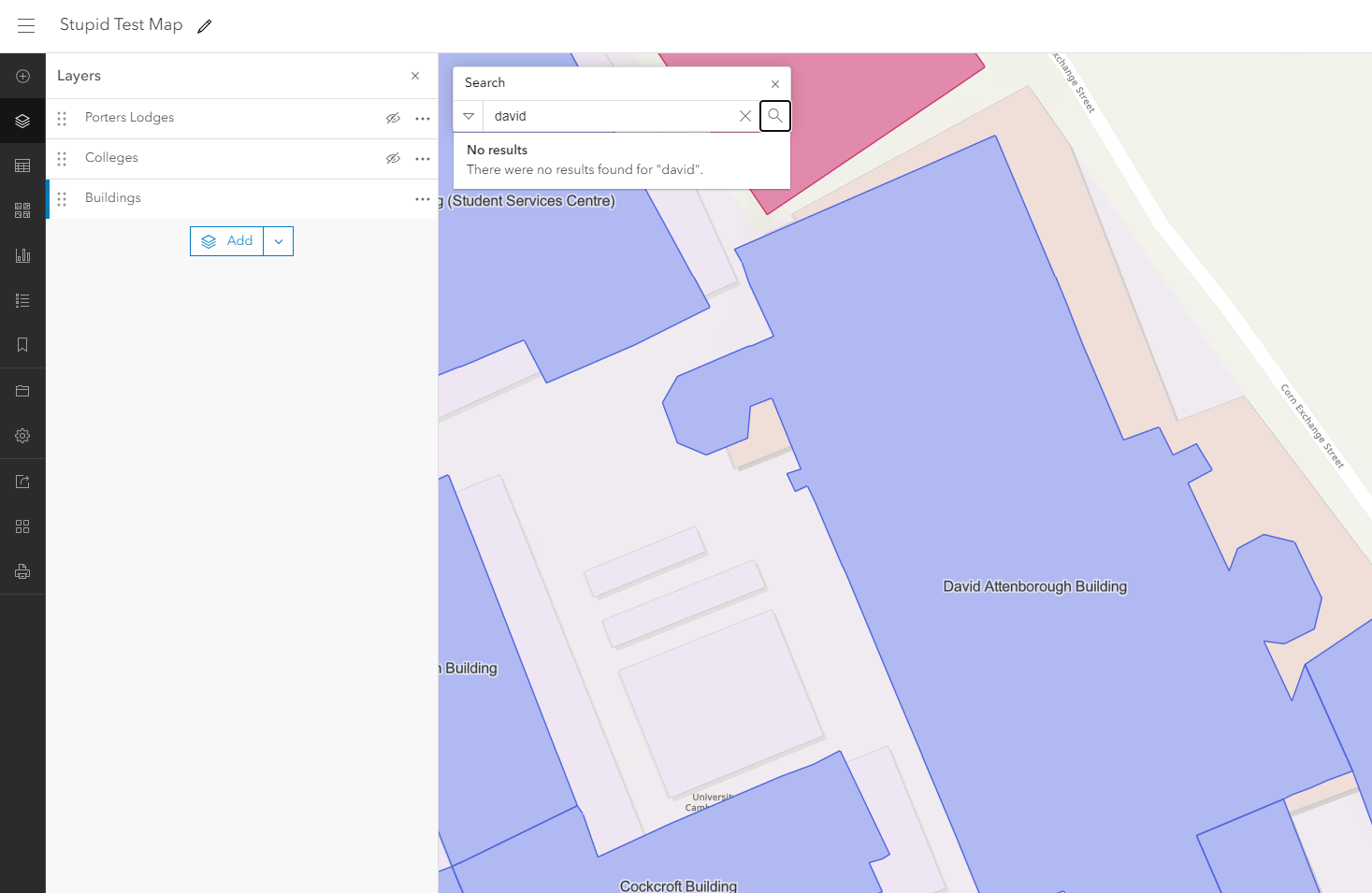Clear the david text from the search field
Image resolution: width=1372 pixels, height=893 pixels.
pos(744,115)
